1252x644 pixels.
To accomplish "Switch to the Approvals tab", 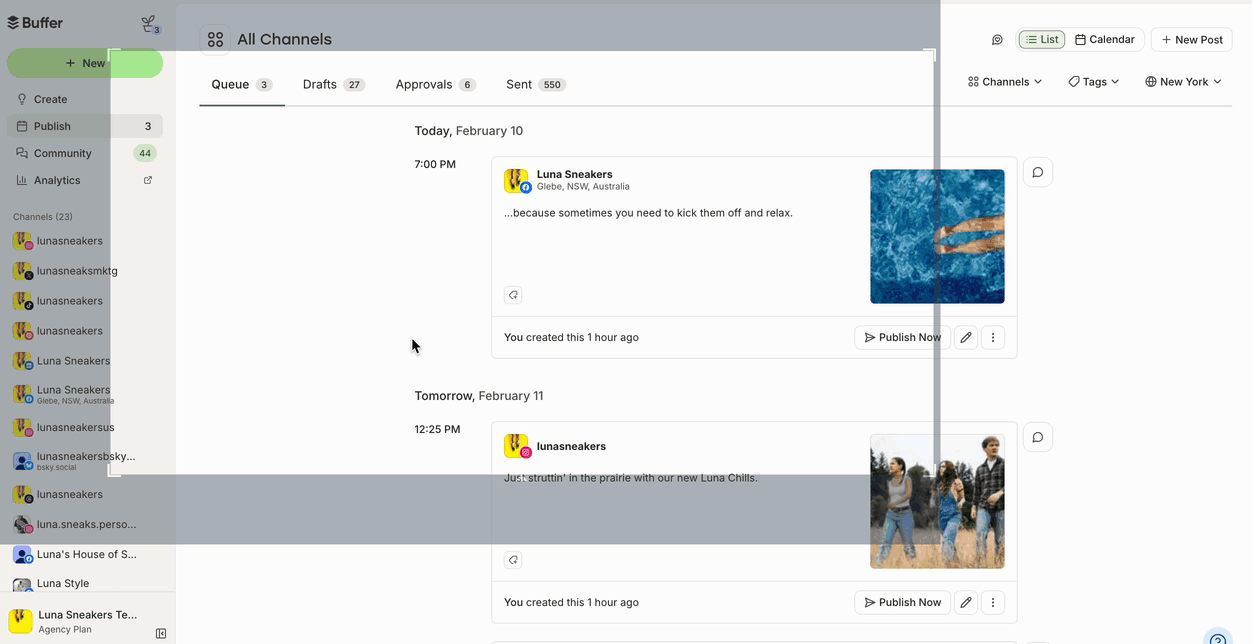I will [435, 85].
